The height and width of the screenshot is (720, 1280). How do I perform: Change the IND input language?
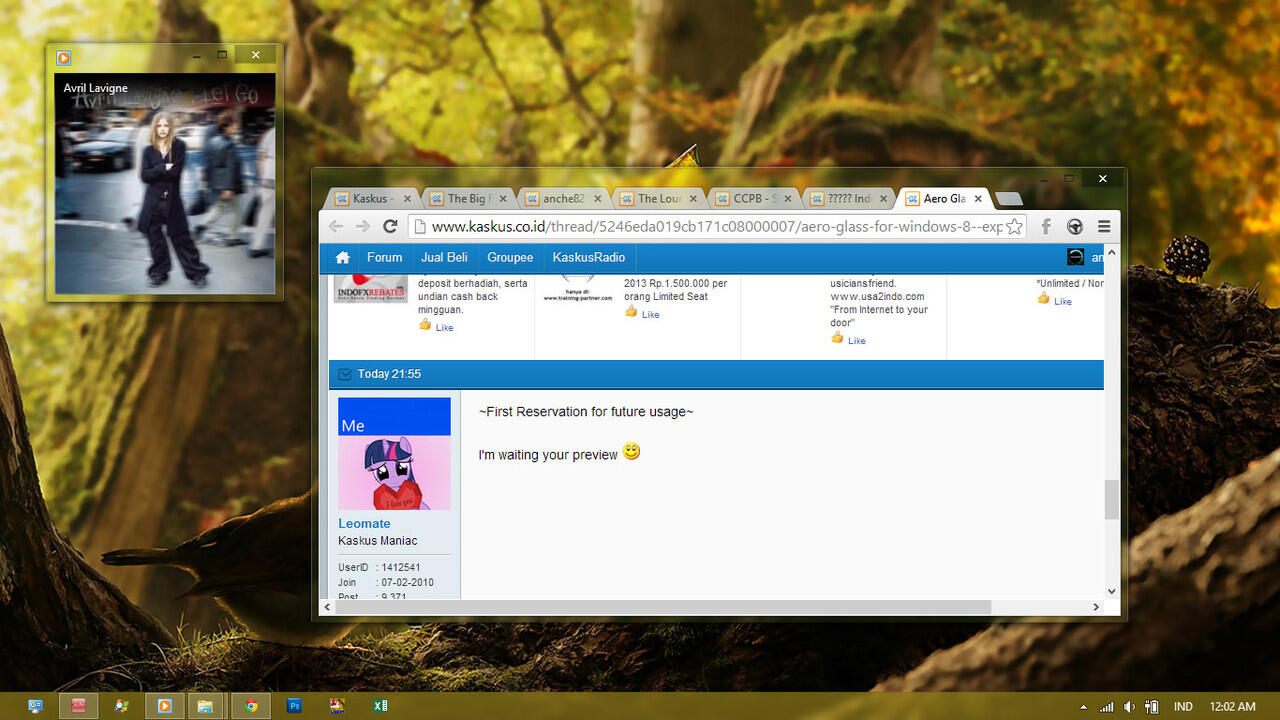(1183, 707)
